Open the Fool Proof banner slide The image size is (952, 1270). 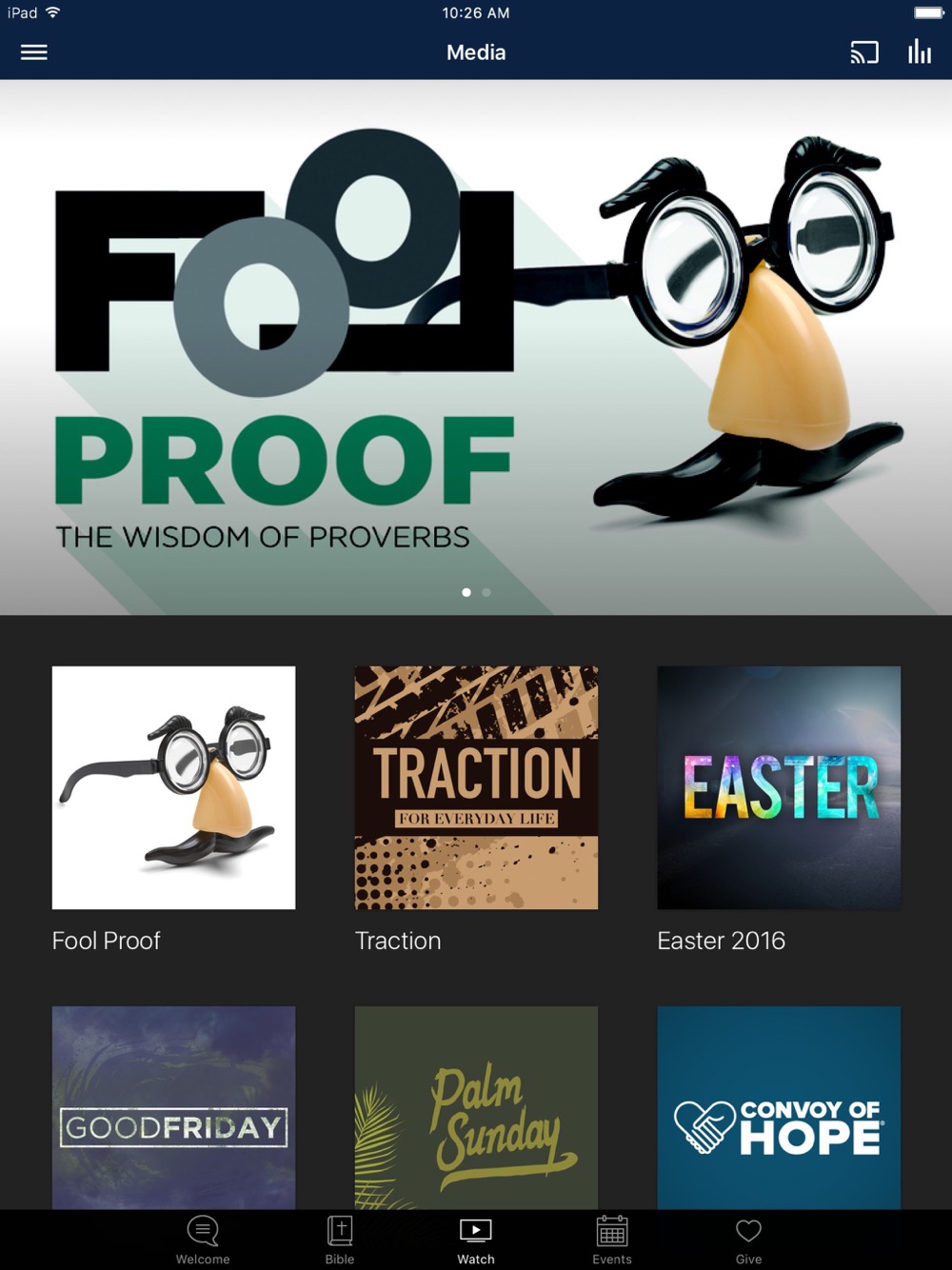[476, 347]
